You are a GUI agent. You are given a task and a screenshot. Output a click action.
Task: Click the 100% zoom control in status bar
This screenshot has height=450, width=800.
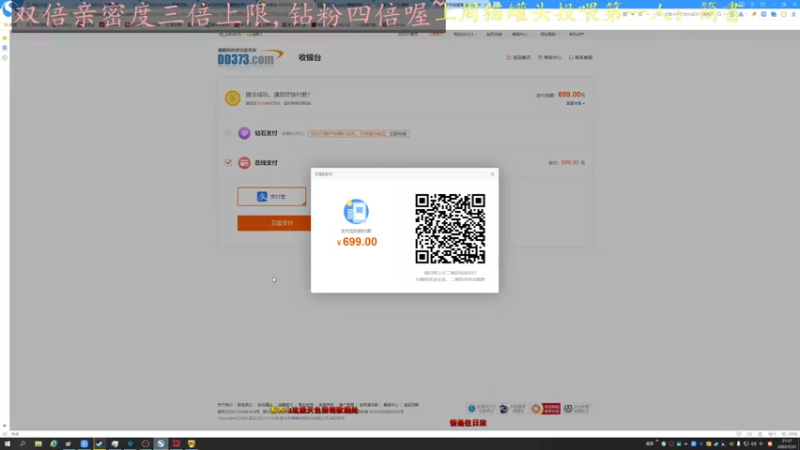click(x=790, y=434)
